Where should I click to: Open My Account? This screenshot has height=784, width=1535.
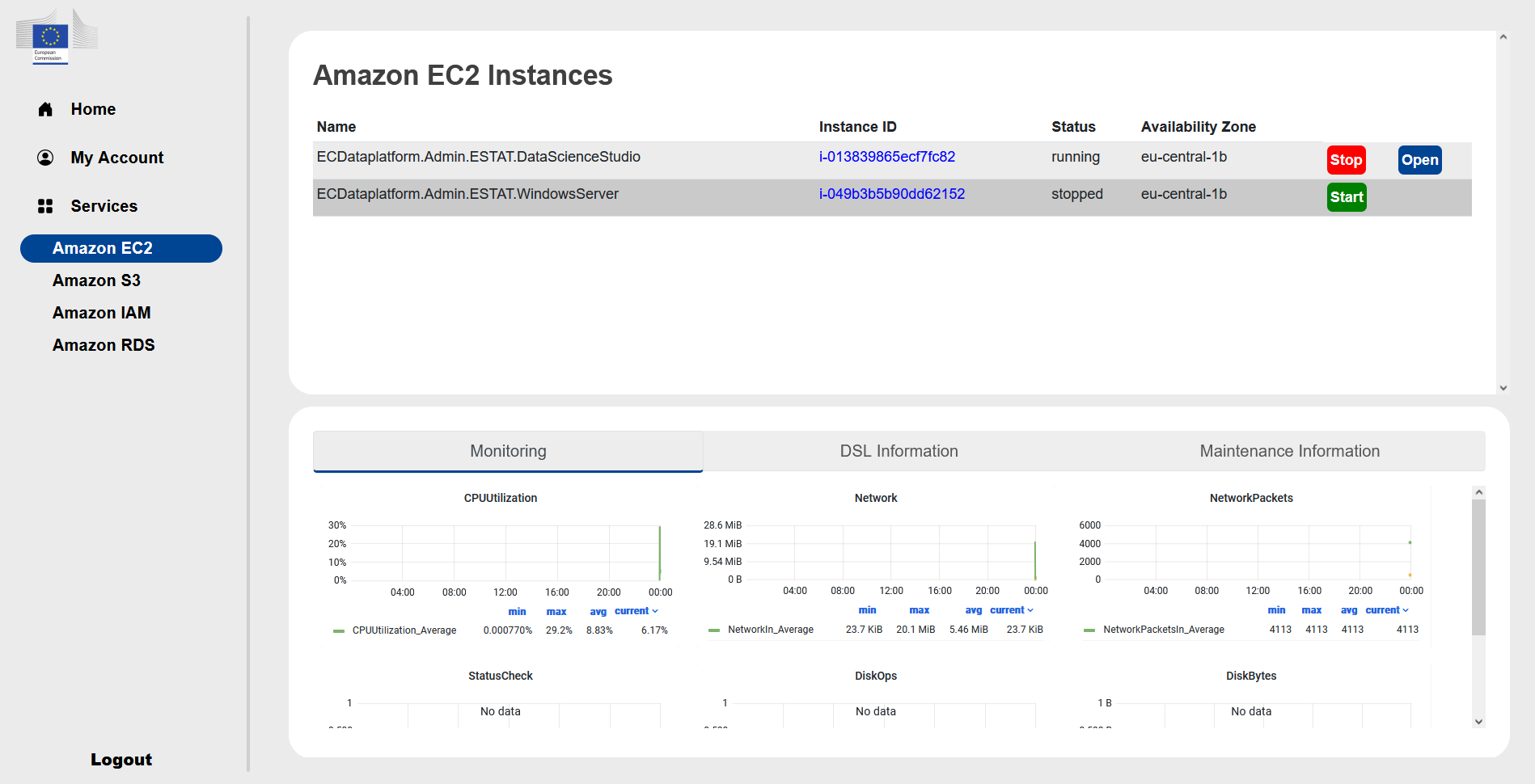point(116,158)
